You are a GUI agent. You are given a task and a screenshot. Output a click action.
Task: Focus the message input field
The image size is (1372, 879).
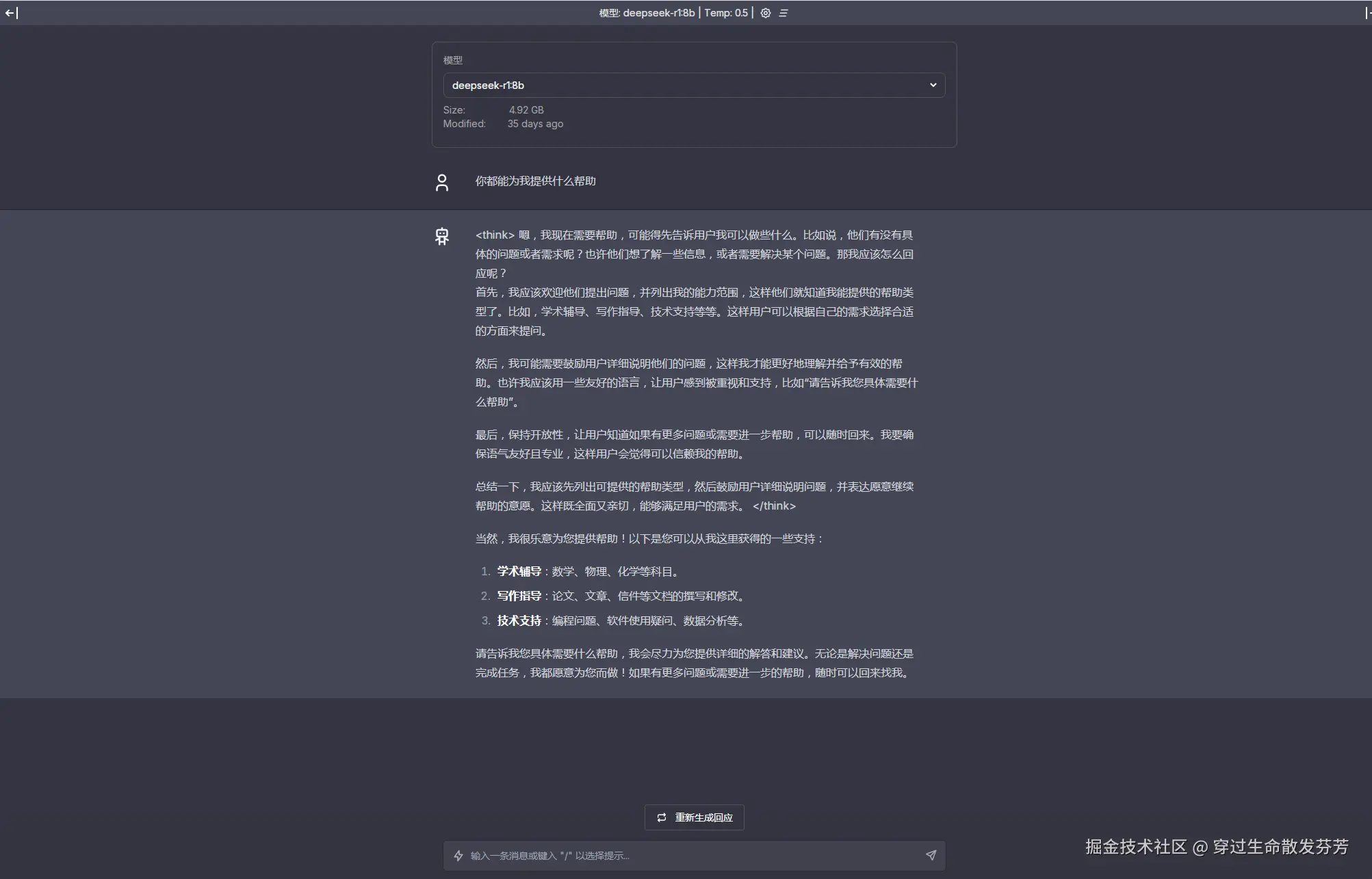pos(691,856)
